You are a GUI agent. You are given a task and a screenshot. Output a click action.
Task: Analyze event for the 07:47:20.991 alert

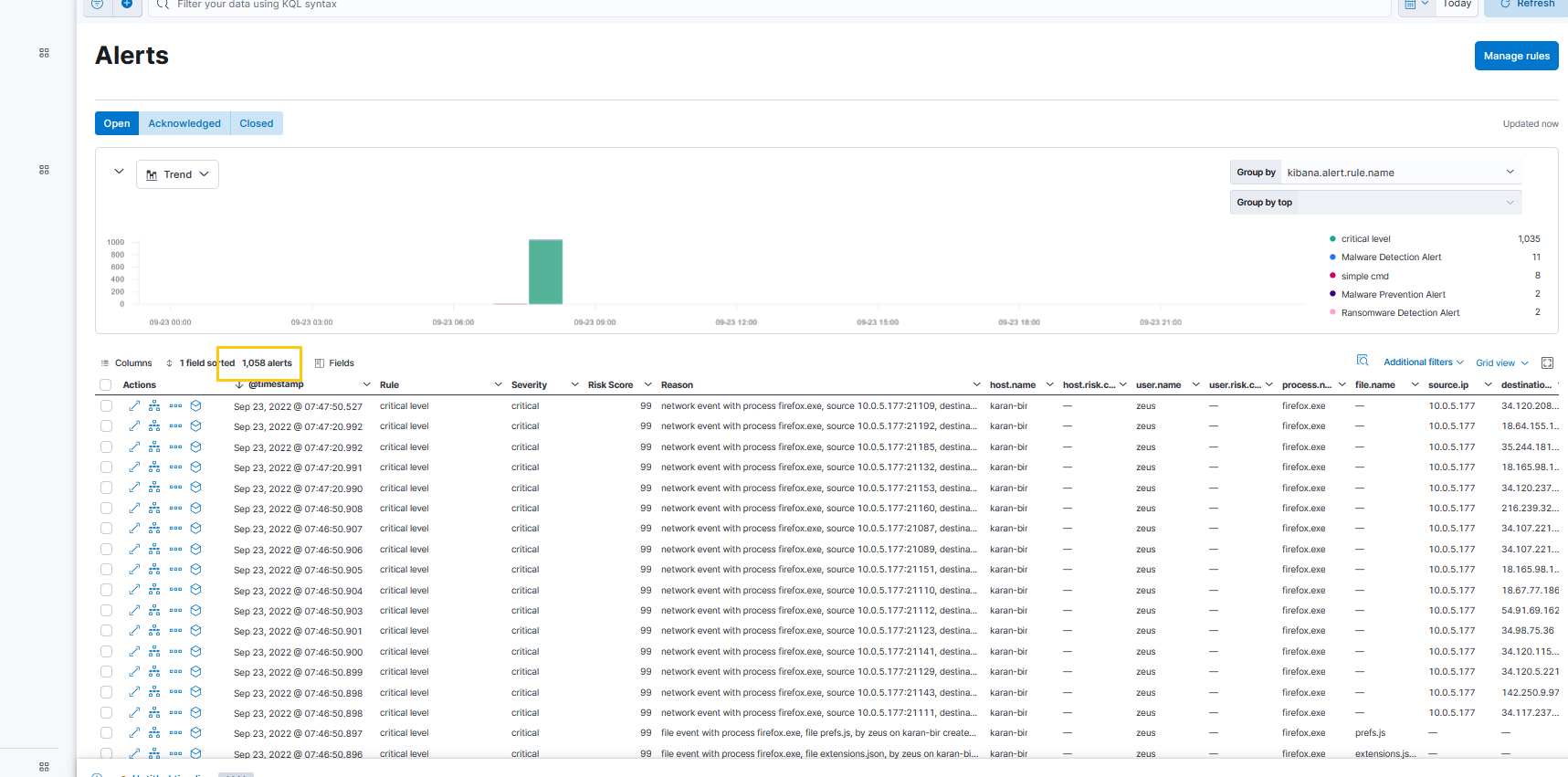click(154, 467)
